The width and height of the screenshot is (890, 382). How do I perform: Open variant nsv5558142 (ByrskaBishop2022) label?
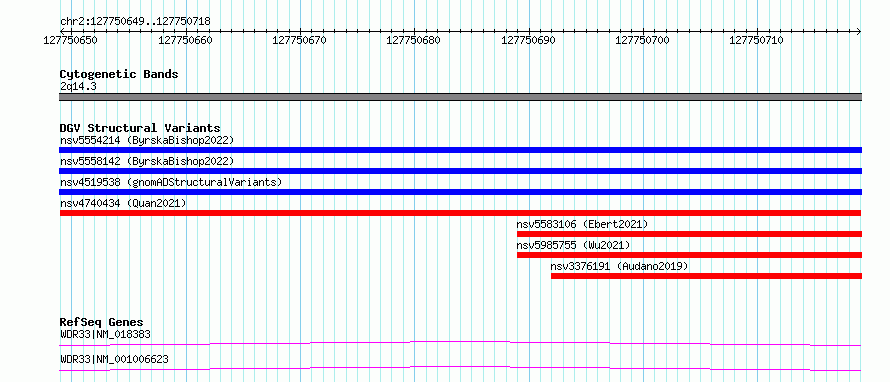(146, 161)
